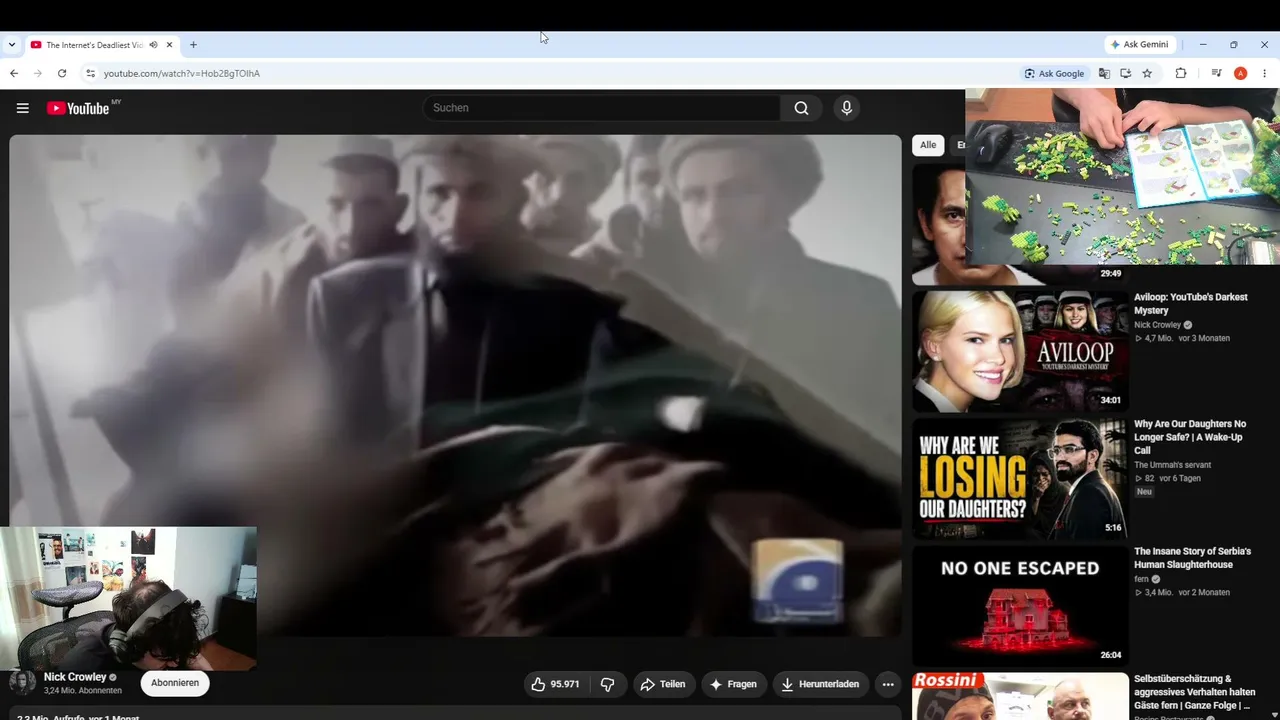The width and height of the screenshot is (1280, 720).
Task: Select the Alle filter chip
Action: [928, 145]
